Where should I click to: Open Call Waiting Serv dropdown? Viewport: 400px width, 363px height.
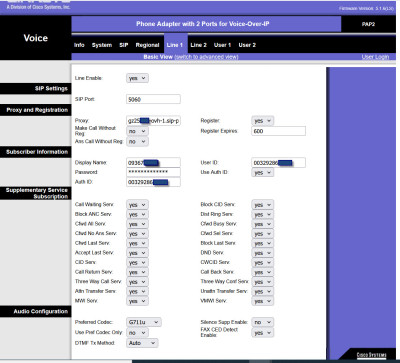click(137, 205)
